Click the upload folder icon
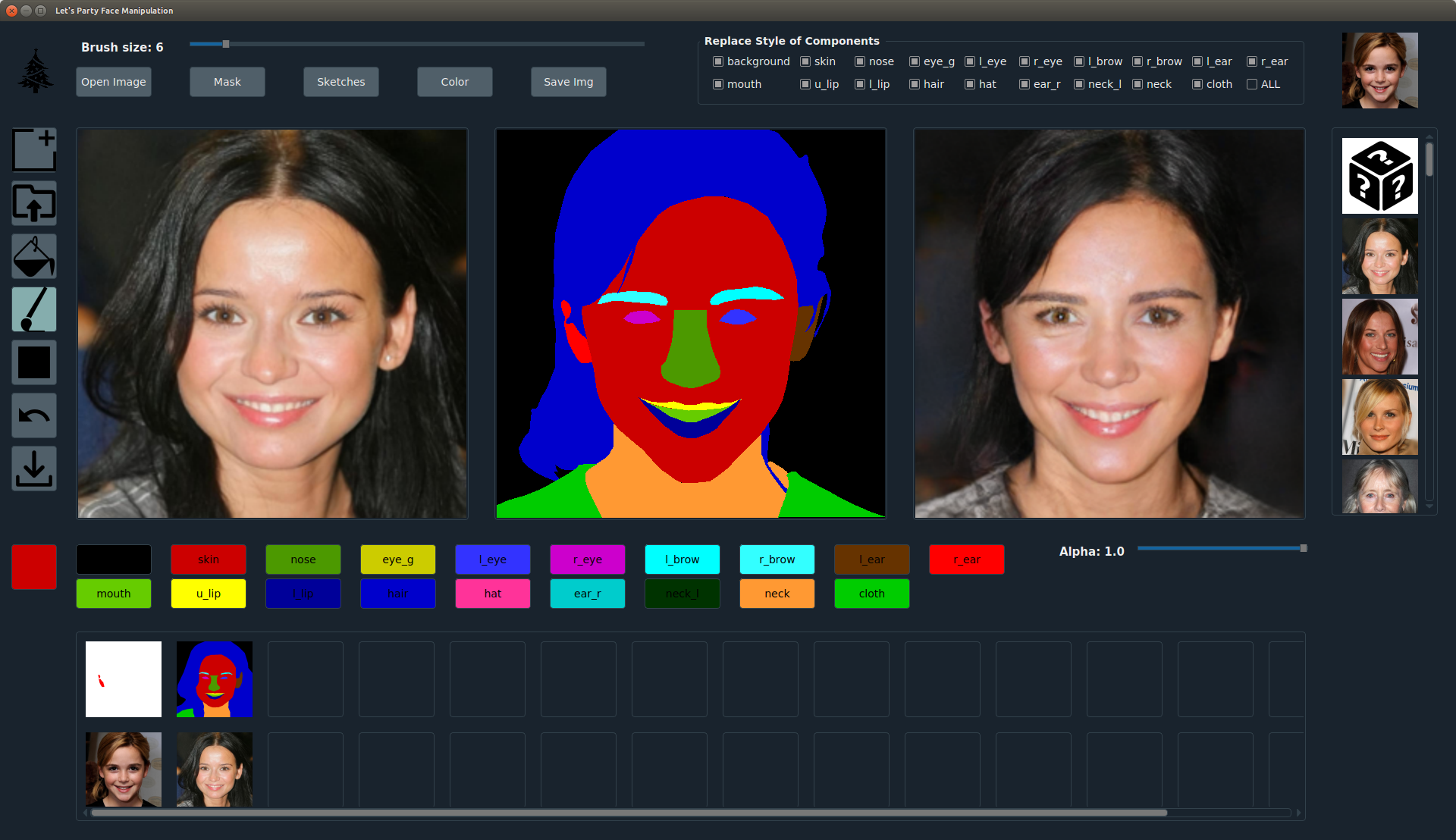 [x=34, y=203]
